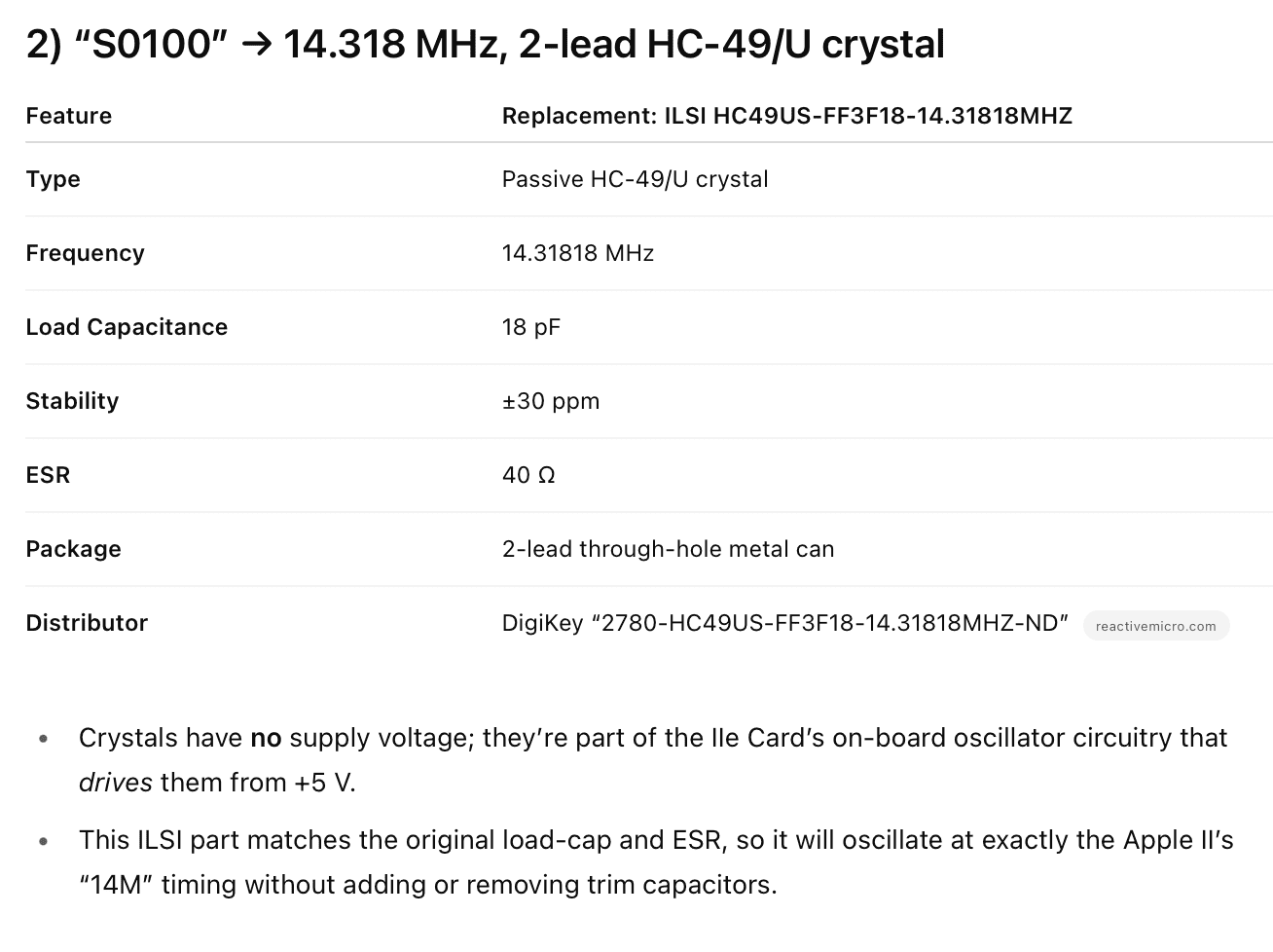
Task: Click the ESR row label
Action: tap(48, 475)
